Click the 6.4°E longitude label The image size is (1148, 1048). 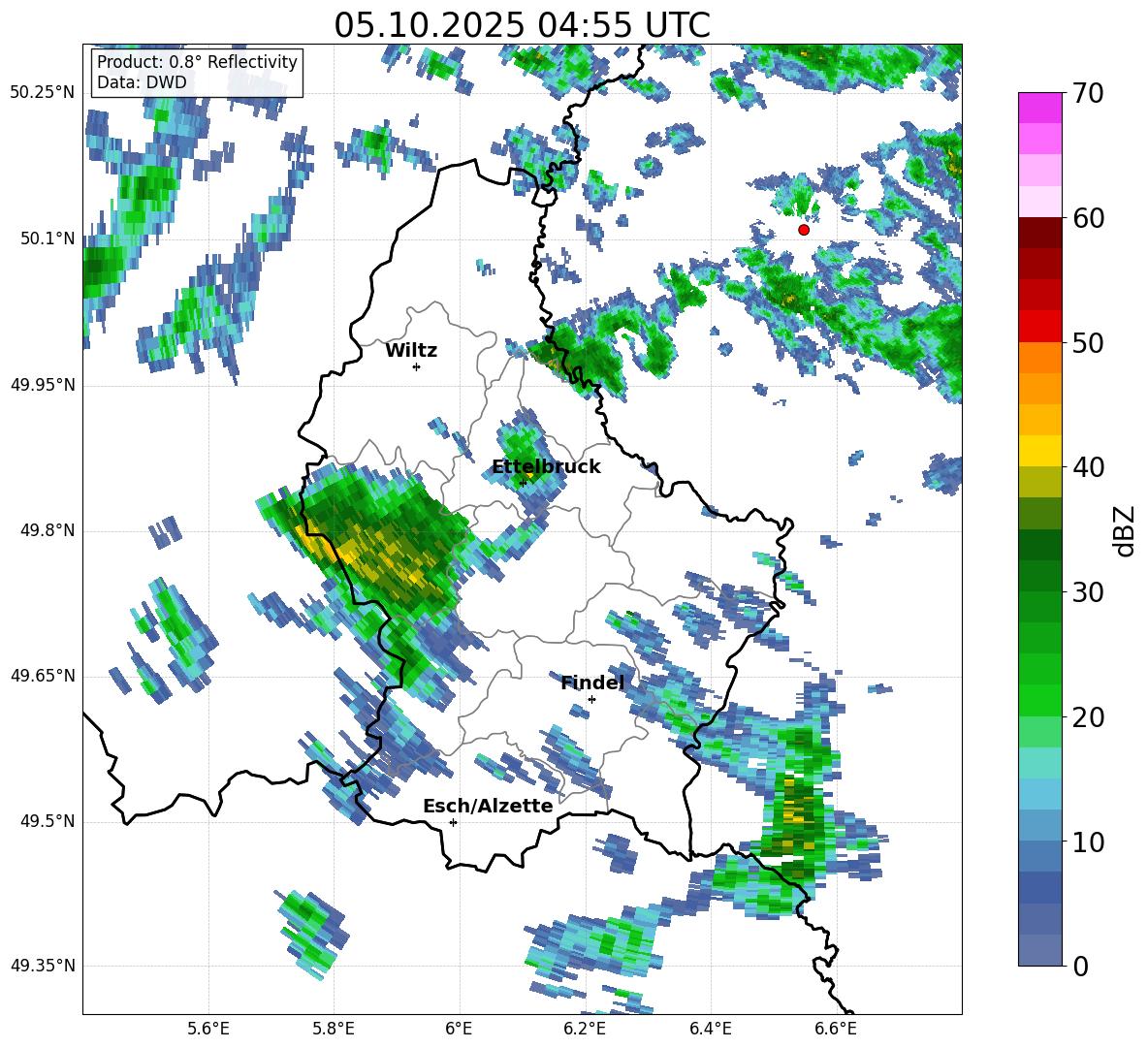pos(710,1029)
